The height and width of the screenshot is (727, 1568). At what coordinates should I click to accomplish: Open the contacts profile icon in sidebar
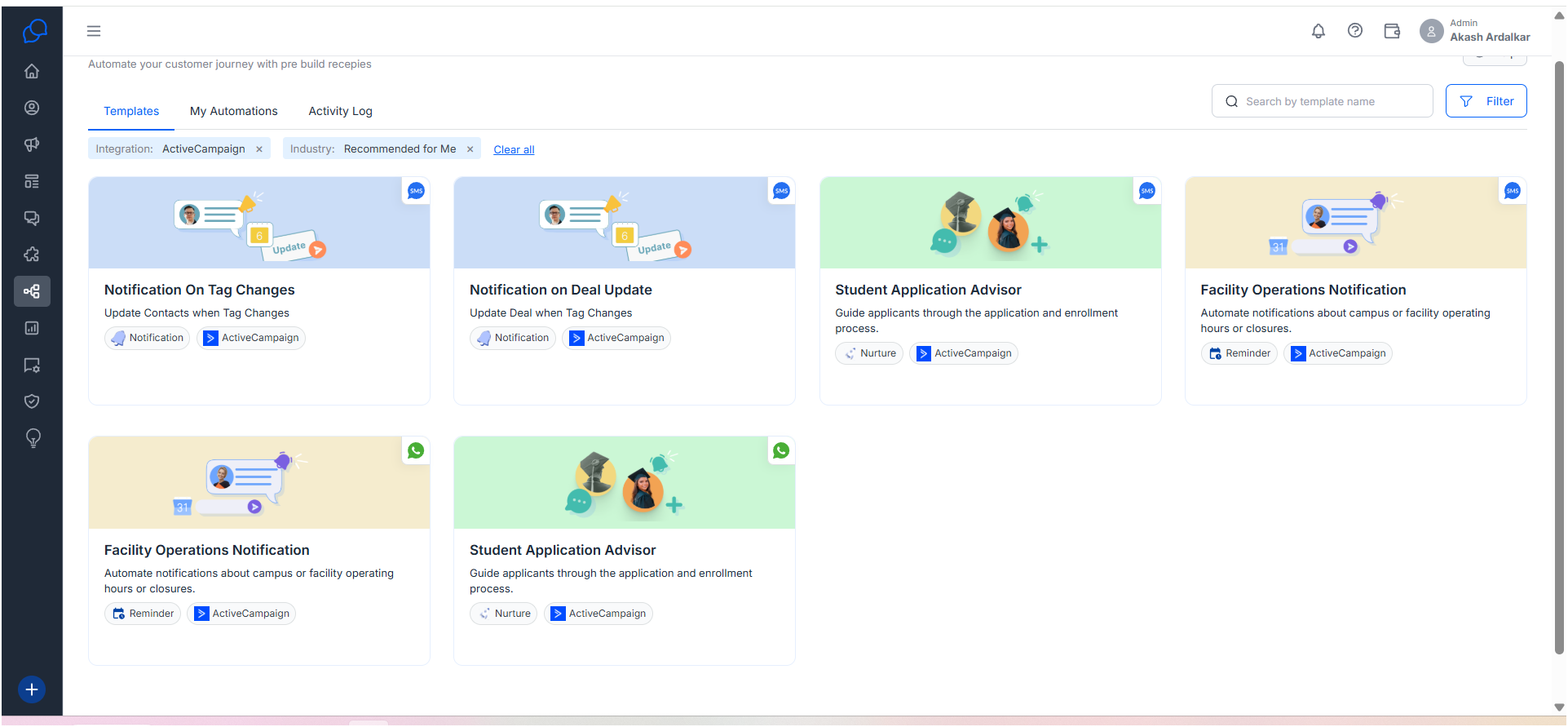[x=32, y=108]
